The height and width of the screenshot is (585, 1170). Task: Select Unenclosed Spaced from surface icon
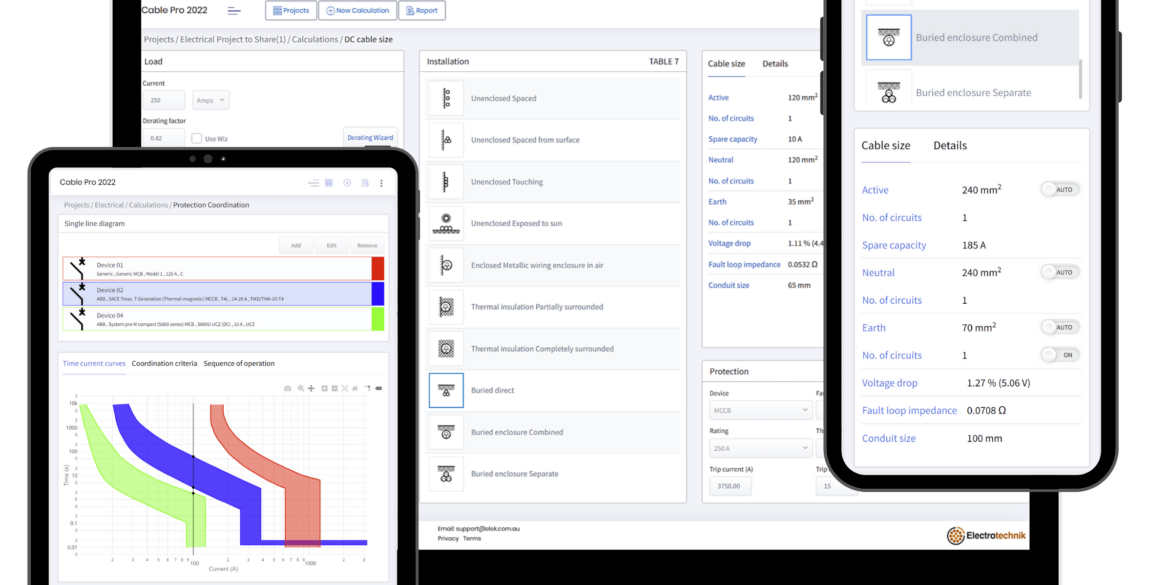pyautogui.click(x=446, y=140)
